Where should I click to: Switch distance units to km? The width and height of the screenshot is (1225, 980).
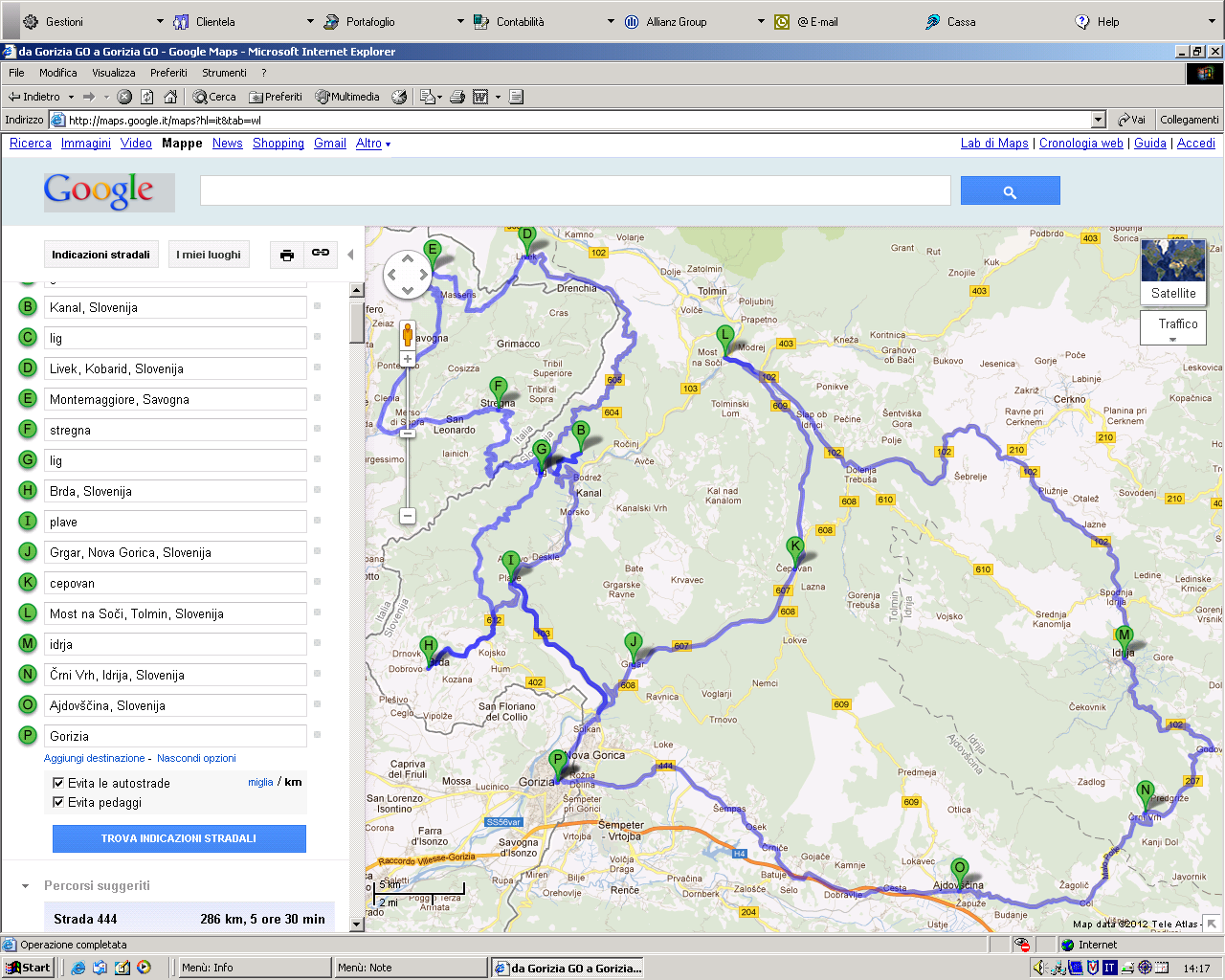(x=294, y=782)
